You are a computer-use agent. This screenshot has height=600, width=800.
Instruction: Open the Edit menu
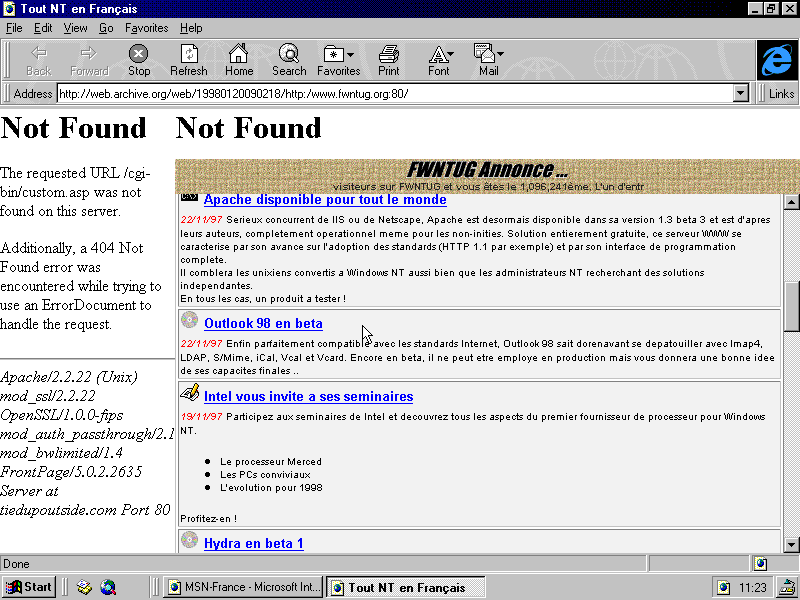click(43, 28)
